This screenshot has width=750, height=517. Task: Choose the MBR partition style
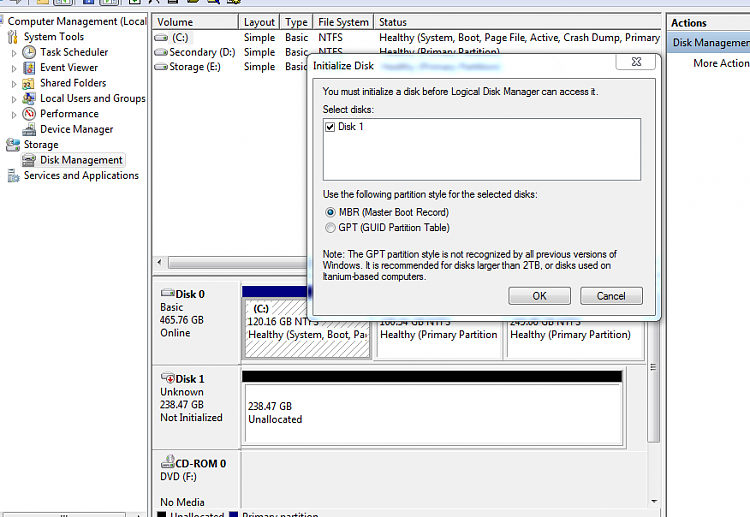330,212
